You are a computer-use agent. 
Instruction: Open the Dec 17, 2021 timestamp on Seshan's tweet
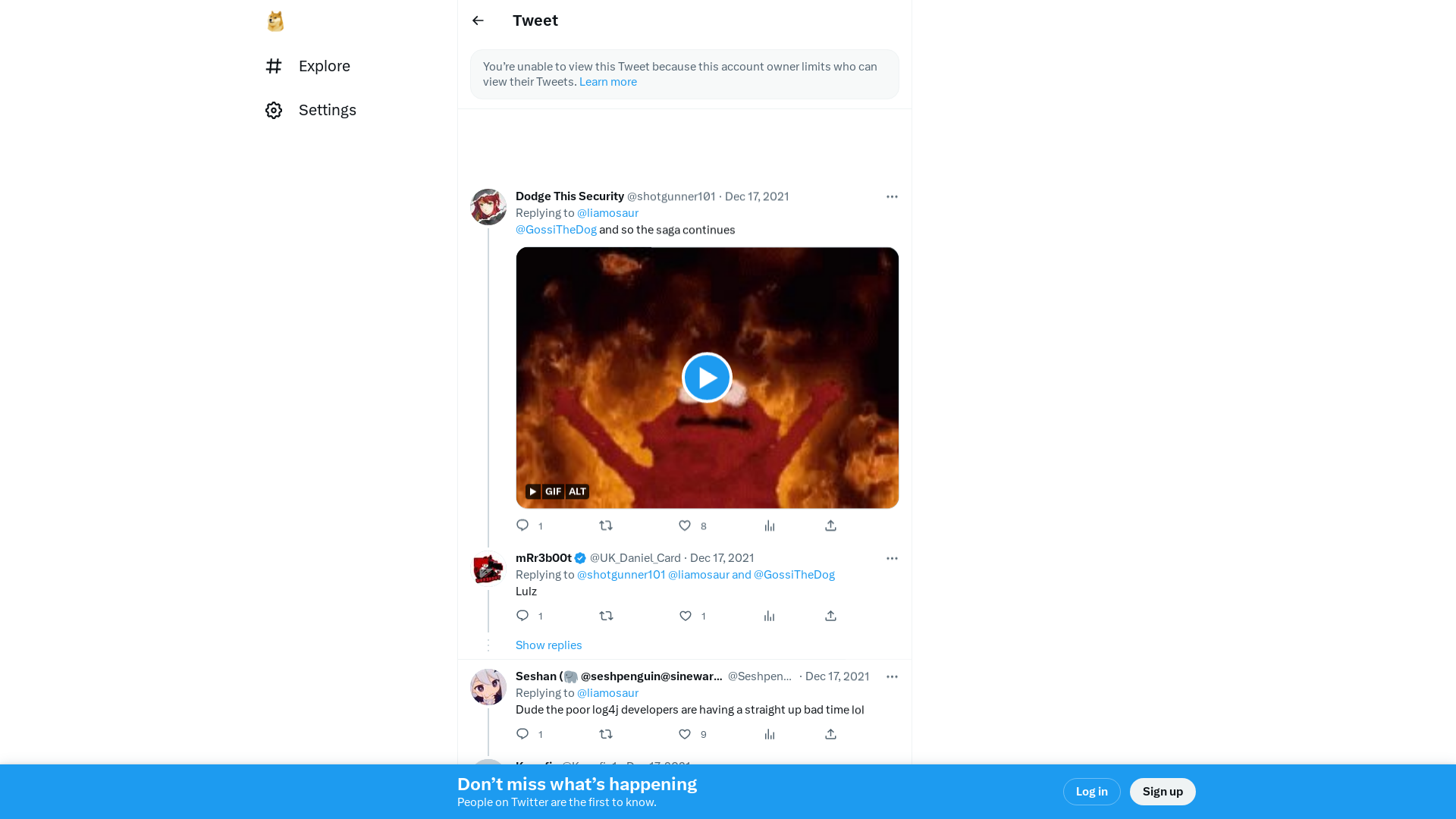click(x=837, y=676)
